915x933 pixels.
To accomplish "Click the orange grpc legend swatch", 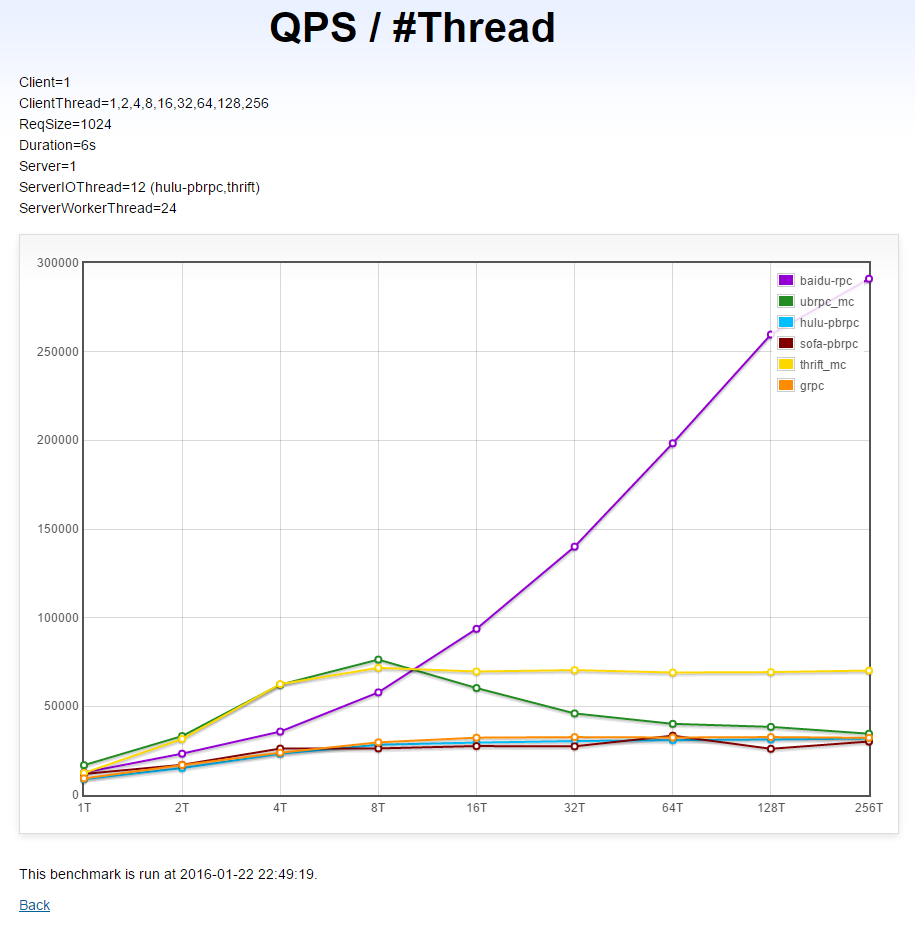I will tap(785, 386).
